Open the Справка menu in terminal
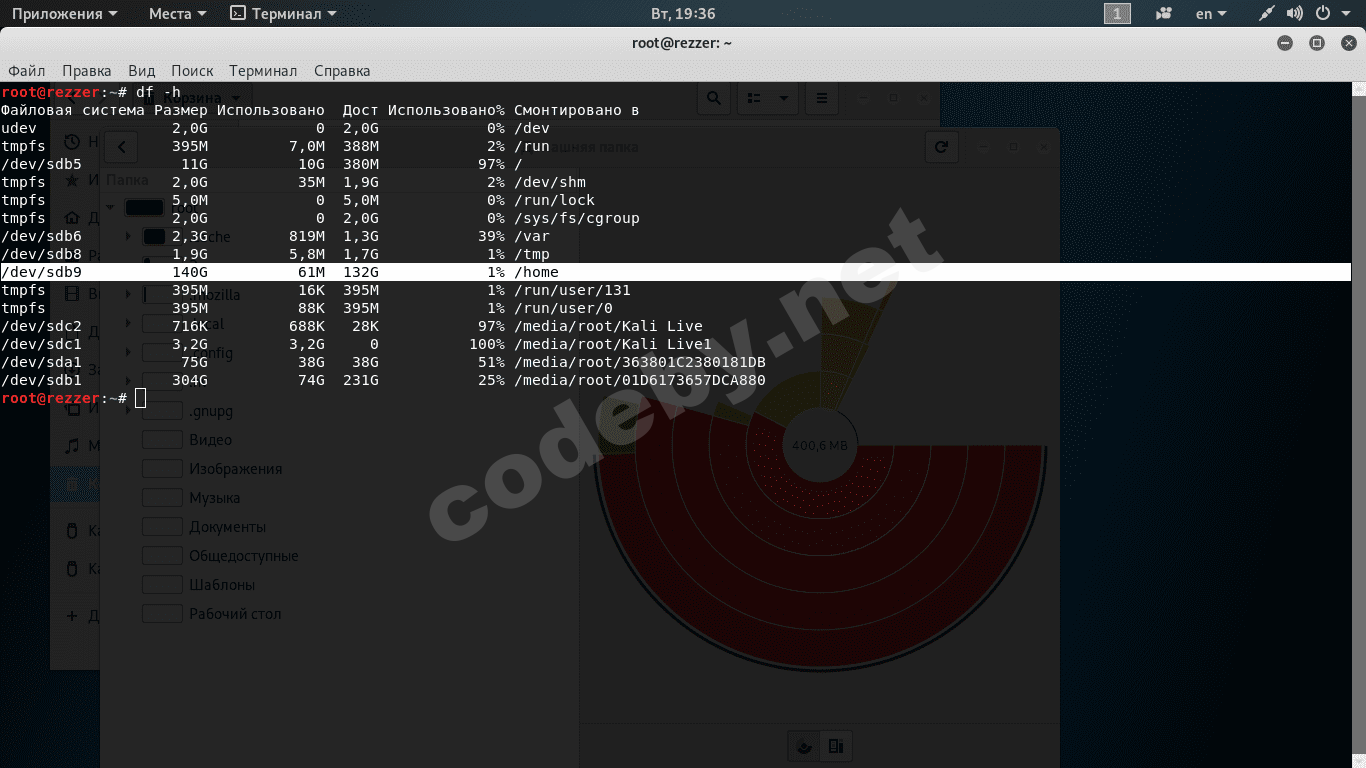 click(342, 71)
